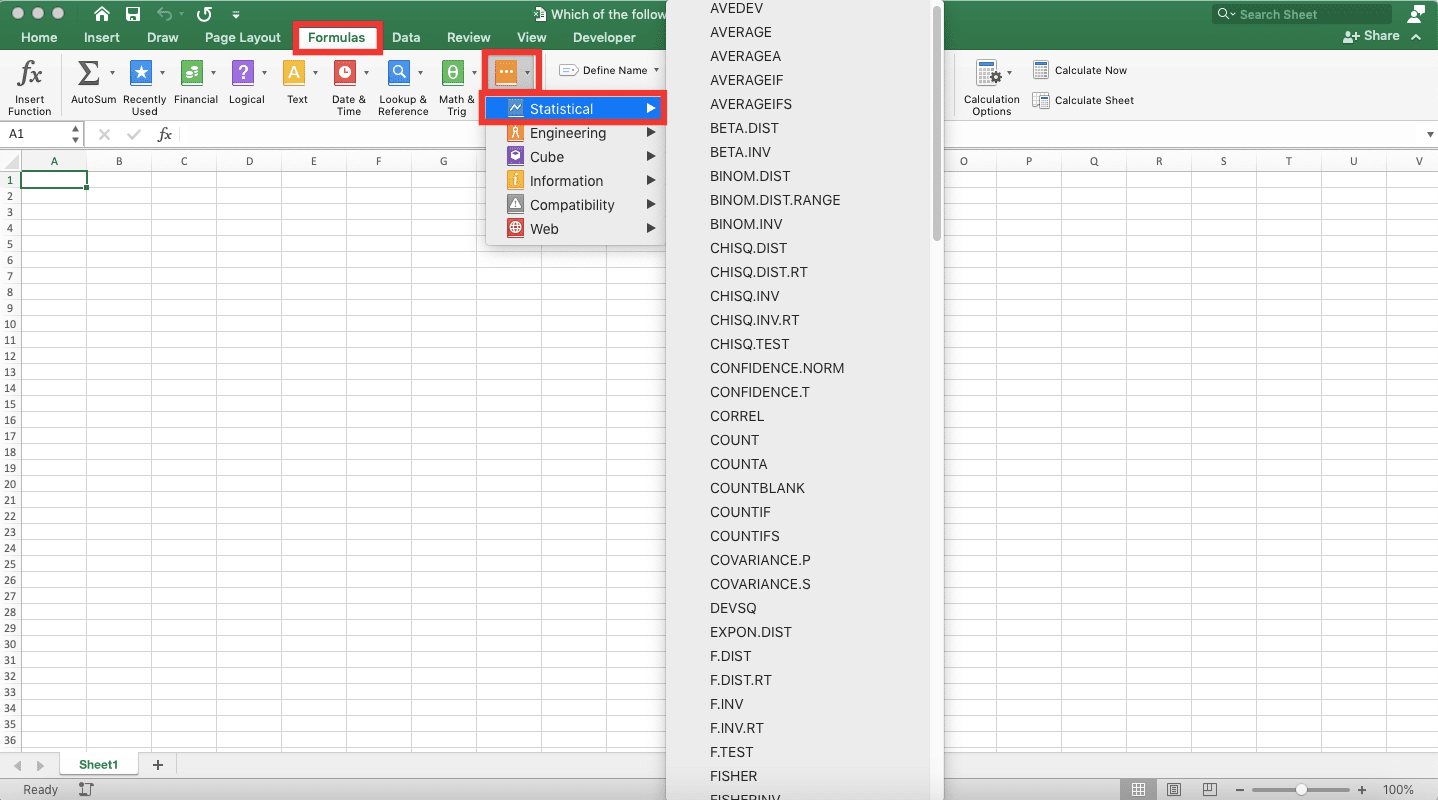Click the Insert Function fx icon
Viewport: 1438px width, 800px height.
click(x=30, y=74)
